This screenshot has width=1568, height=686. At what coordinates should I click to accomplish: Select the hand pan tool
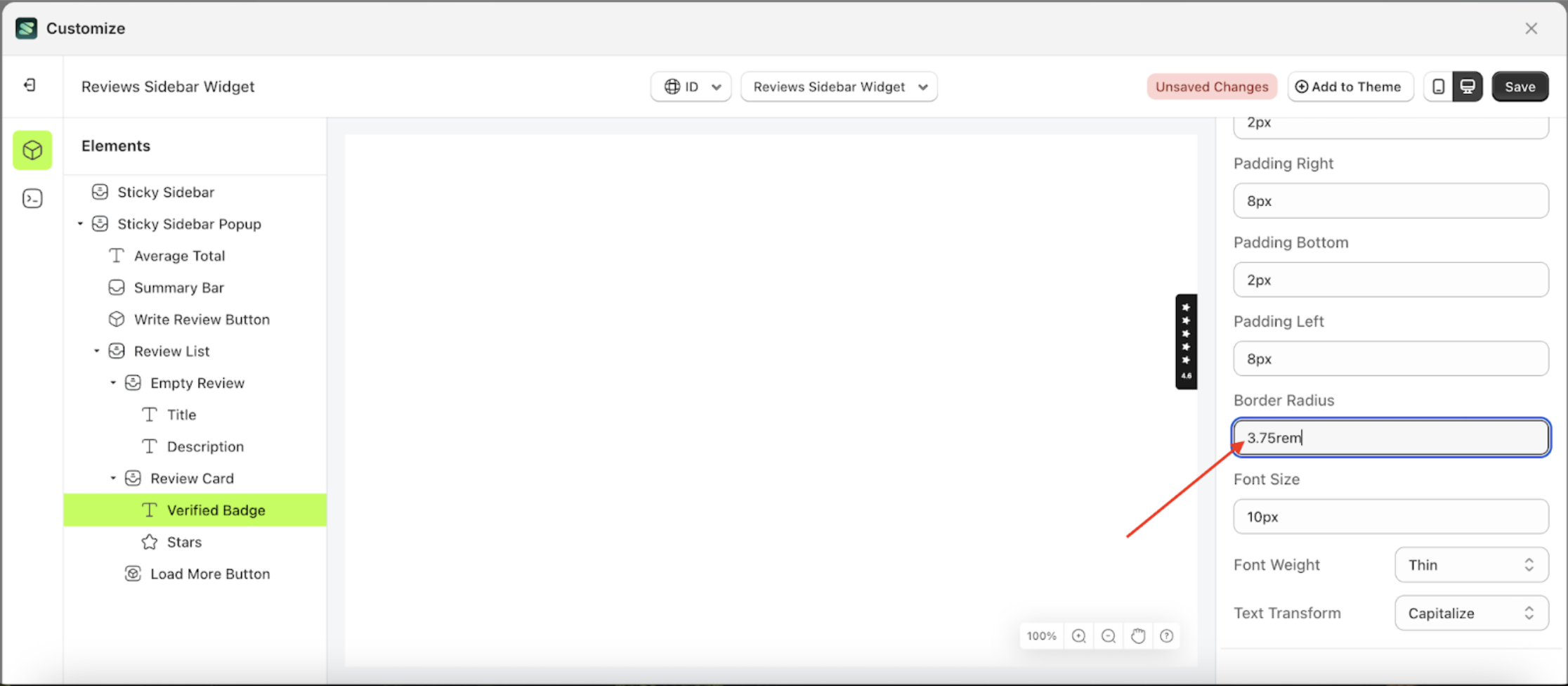pyautogui.click(x=1138, y=635)
